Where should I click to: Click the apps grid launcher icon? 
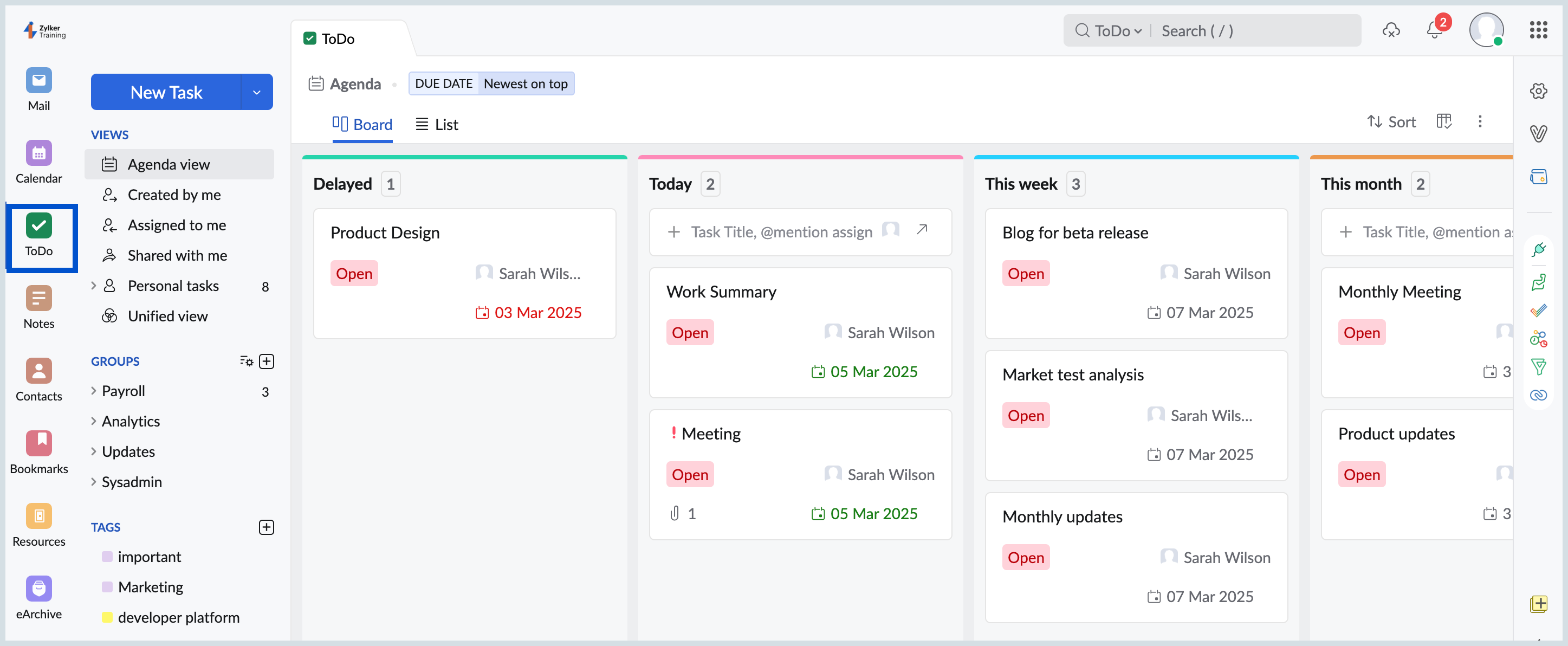click(1538, 30)
